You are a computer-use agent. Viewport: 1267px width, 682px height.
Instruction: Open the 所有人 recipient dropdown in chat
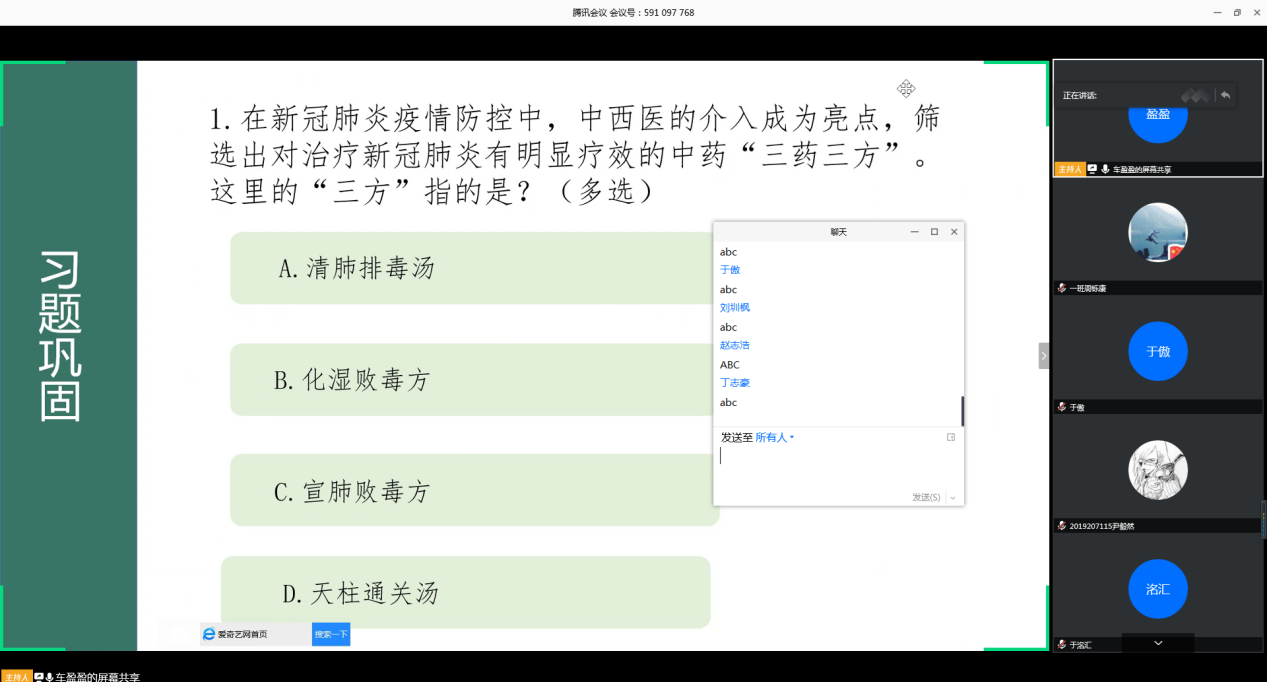(x=774, y=438)
